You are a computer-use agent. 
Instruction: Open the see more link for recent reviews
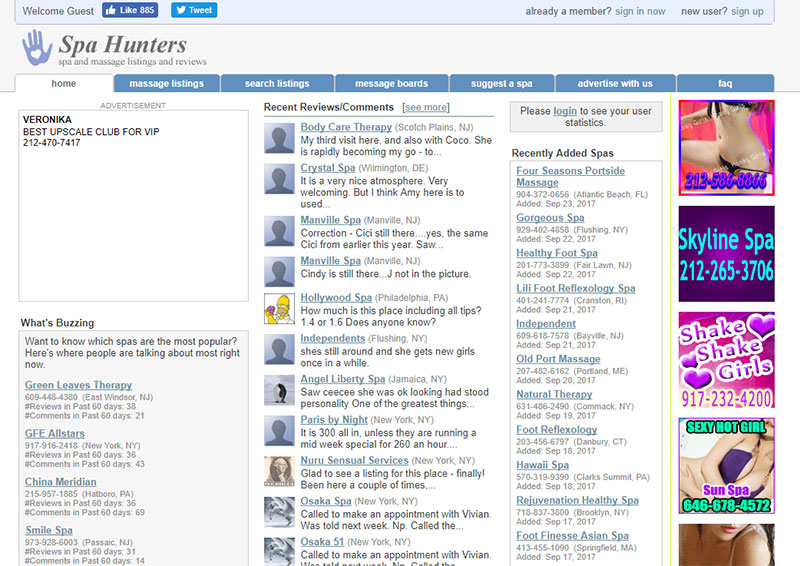click(x=426, y=108)
